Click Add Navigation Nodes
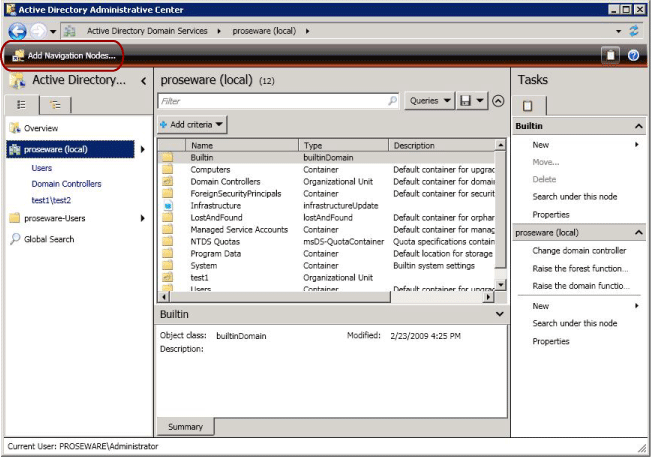 [x=64, y=56]
